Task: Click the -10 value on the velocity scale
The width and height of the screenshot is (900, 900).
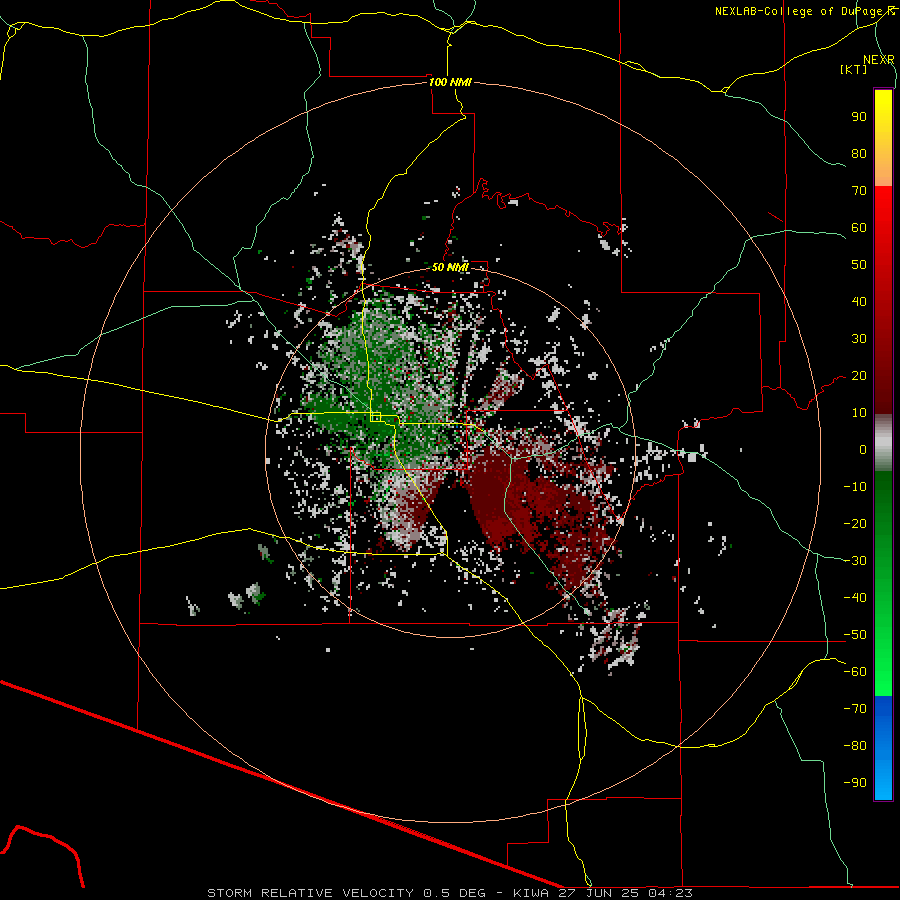Action: coord(855,487)
